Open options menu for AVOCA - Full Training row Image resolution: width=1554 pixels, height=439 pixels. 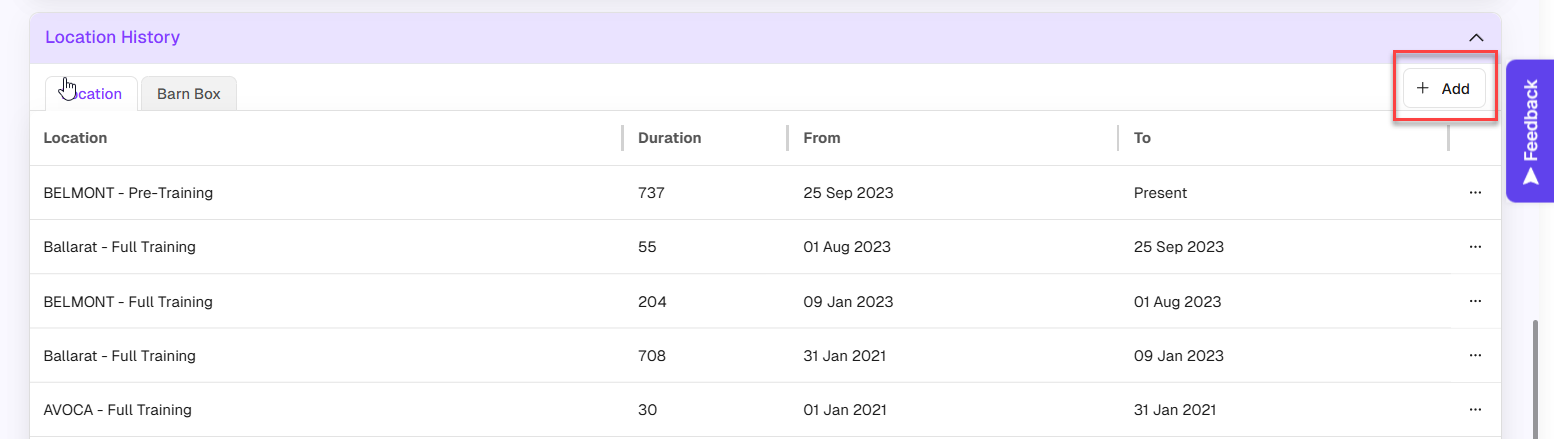point(1475,409)
